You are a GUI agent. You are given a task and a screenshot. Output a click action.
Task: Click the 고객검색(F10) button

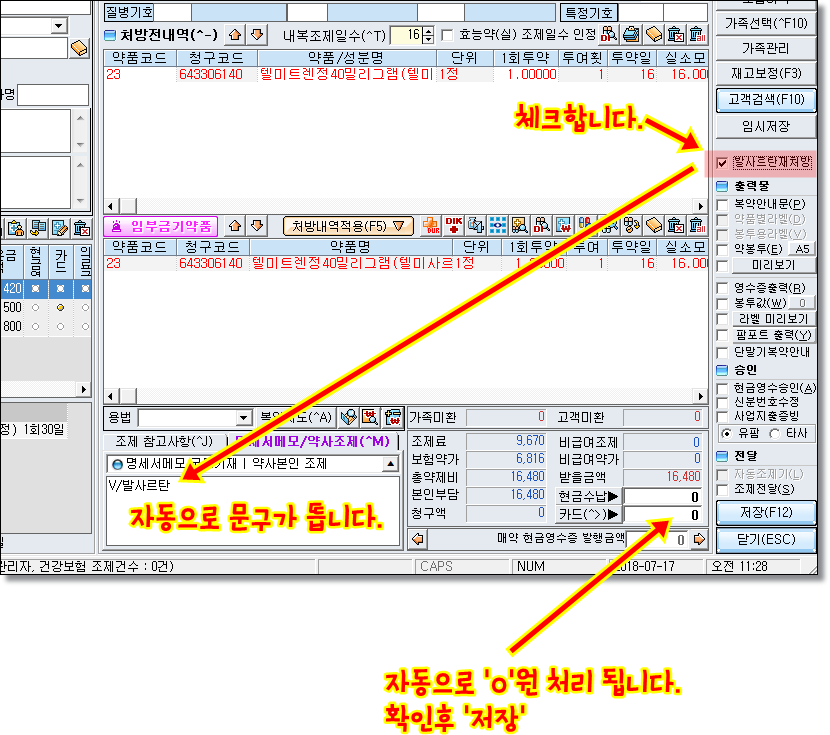[x=766, y=99]
